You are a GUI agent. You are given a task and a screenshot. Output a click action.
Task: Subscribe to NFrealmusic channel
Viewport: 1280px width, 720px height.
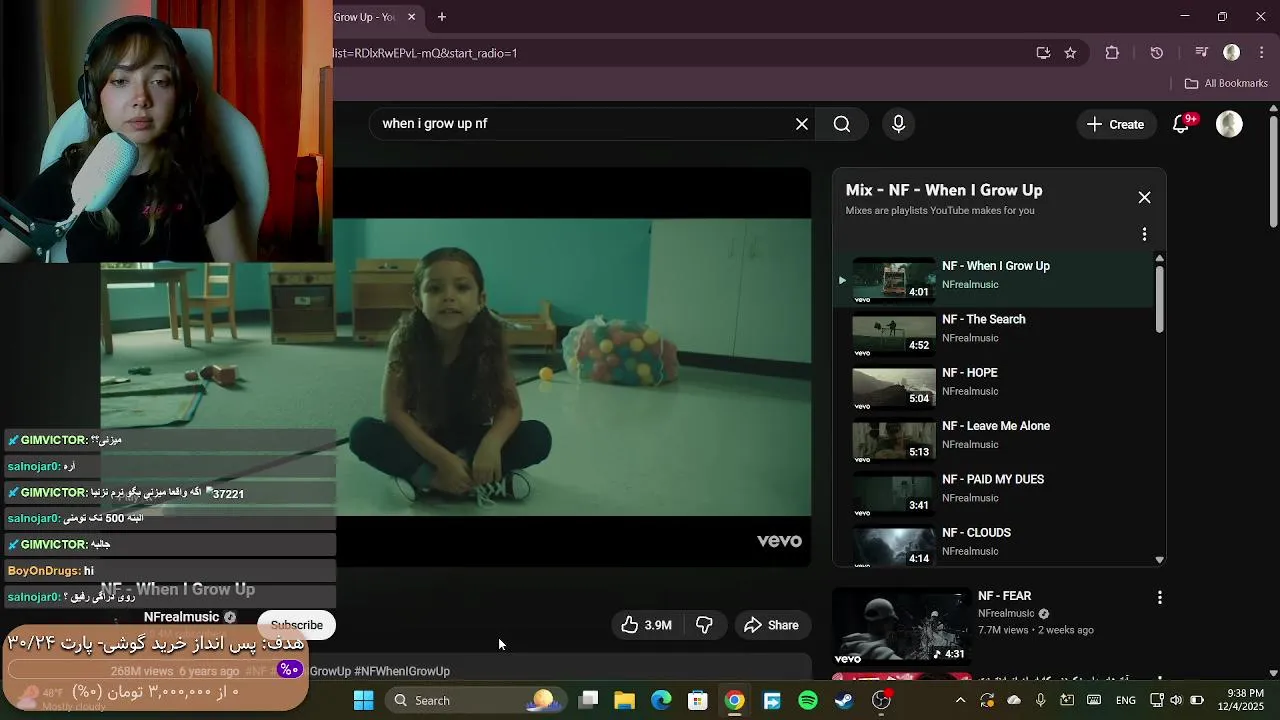(x=296, y=625)
